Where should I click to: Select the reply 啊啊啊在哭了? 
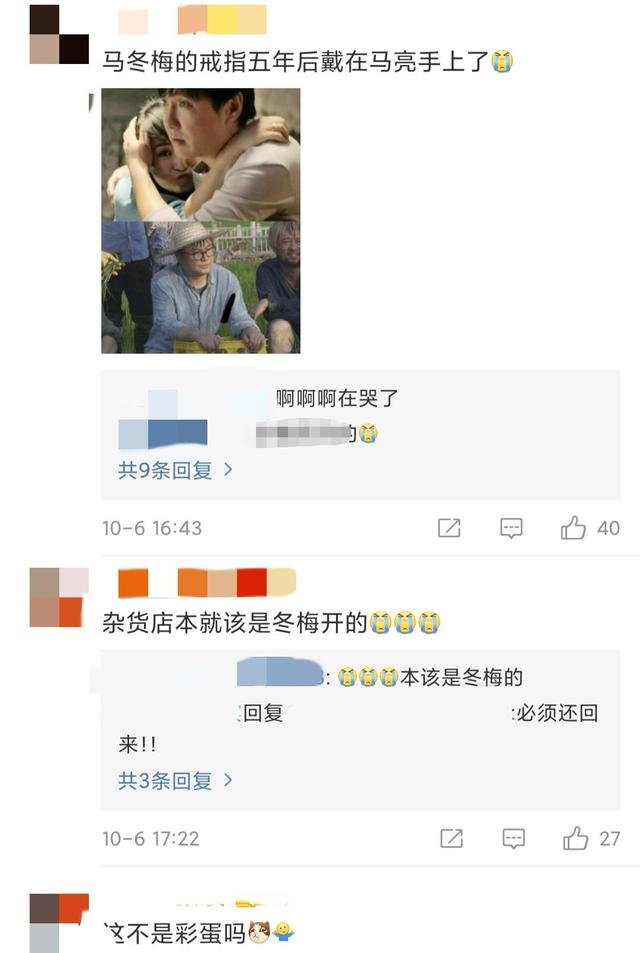pyautogui.click(x=337, y=398)
